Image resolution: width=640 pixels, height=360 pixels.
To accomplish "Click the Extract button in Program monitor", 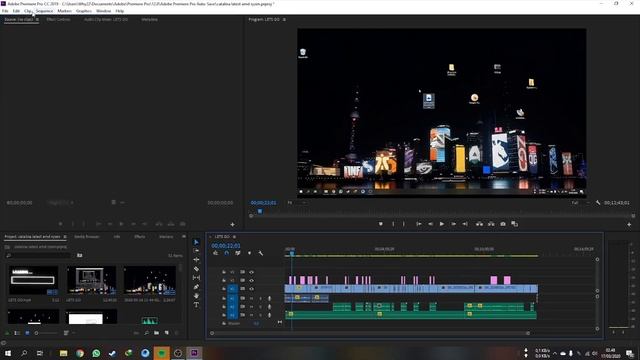I will (x=491, y=224).
